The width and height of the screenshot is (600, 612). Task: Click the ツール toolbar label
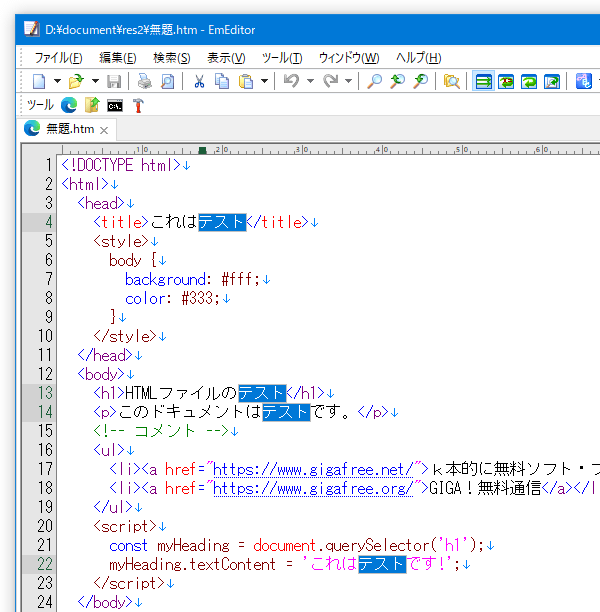[40, 105]
